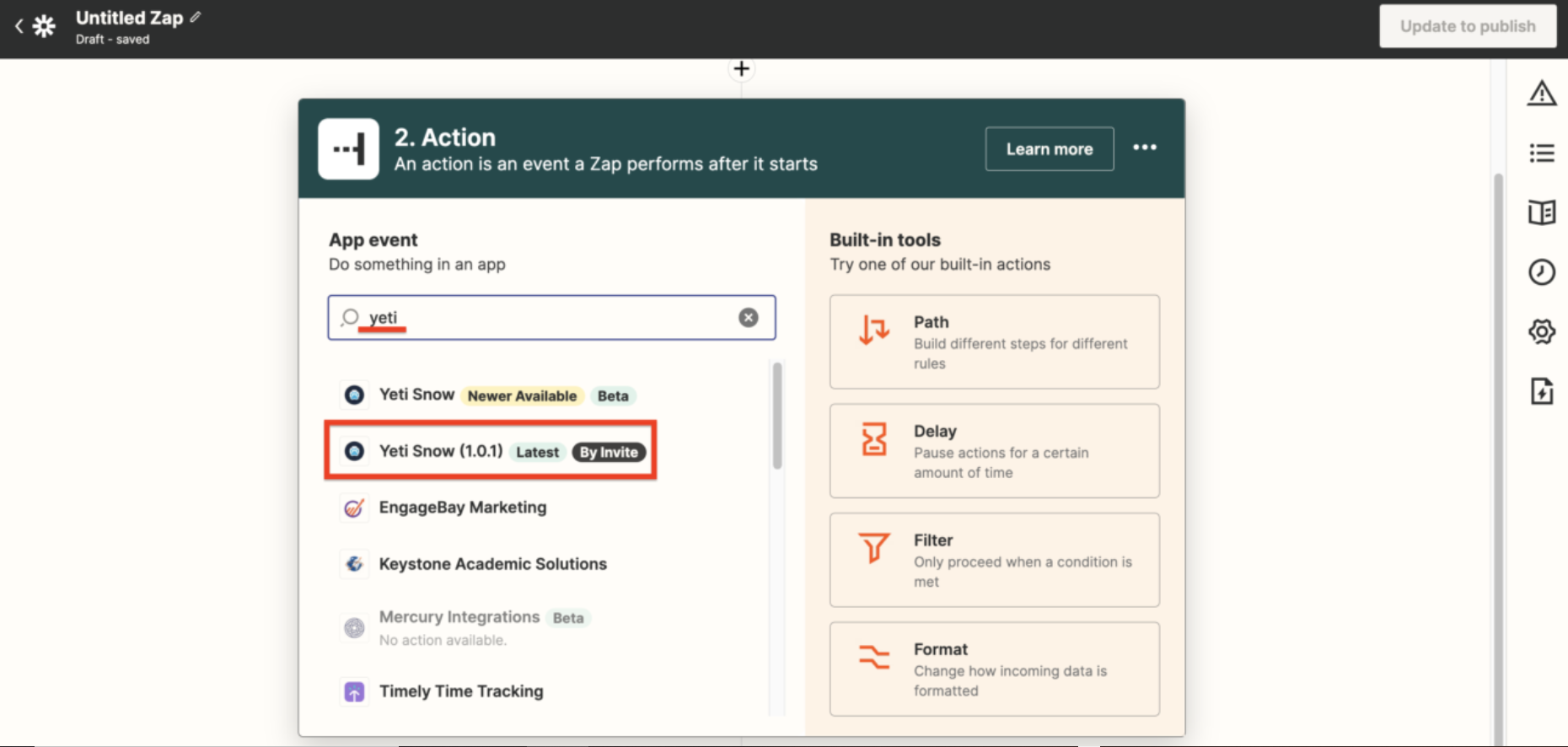Screen dimensions: 1568x747
Task: Click the Filter funnel icon
Action: [x=874, y=547]
